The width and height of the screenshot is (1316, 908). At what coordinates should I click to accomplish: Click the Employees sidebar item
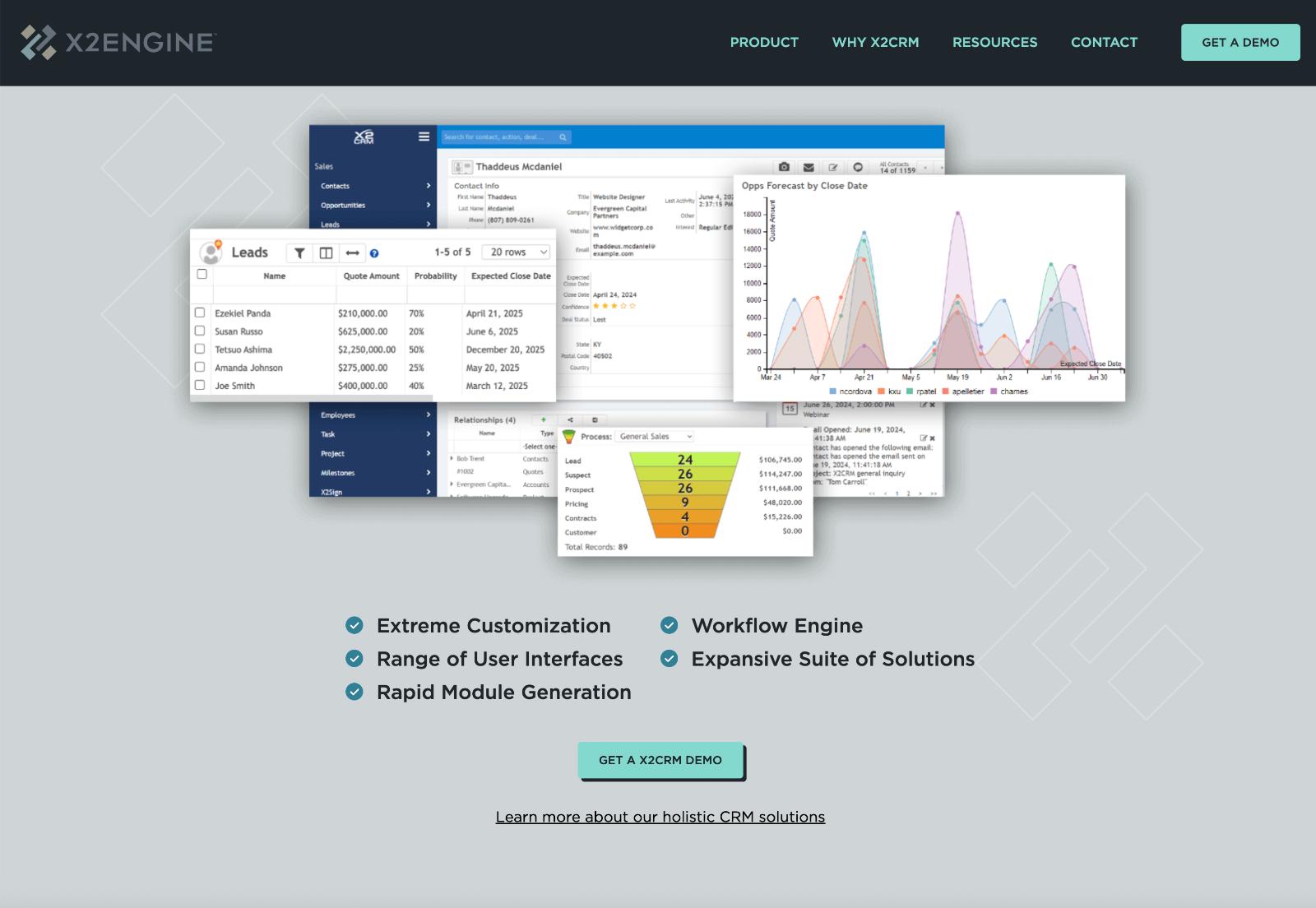tap(338, 415)
